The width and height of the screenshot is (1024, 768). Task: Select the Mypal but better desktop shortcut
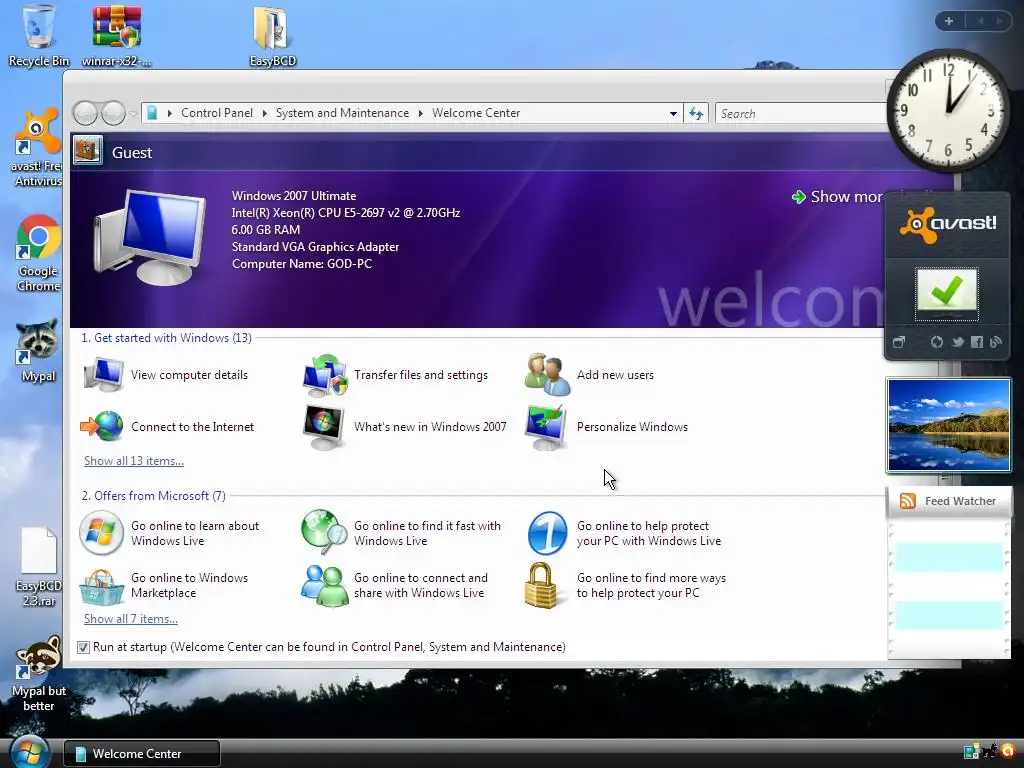click(39, 674)
